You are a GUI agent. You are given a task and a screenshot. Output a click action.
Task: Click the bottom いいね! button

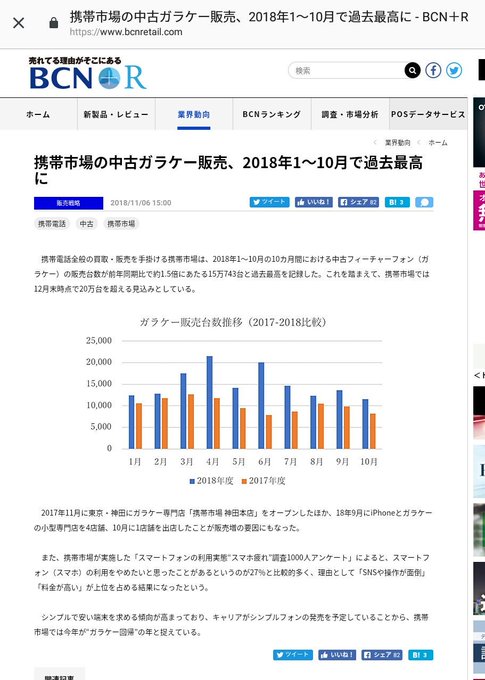337,655
